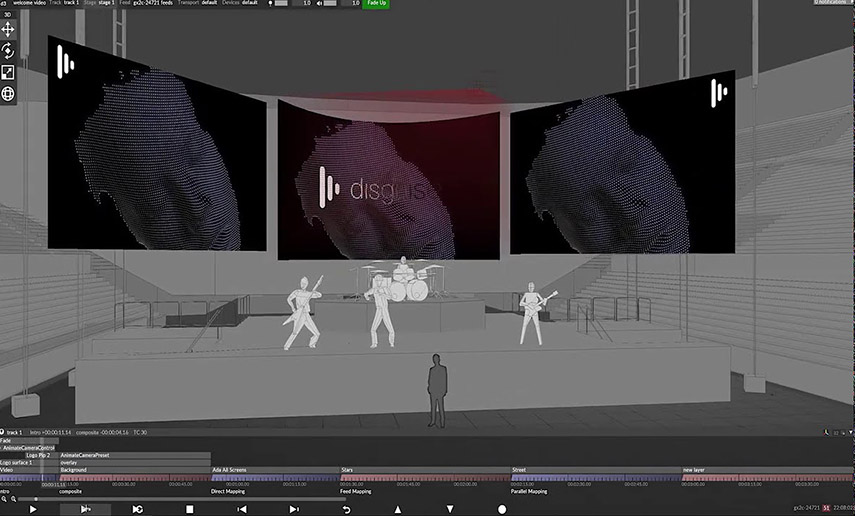
Task: Click the 'composite' section tag
Action: (x=71, y=491)
